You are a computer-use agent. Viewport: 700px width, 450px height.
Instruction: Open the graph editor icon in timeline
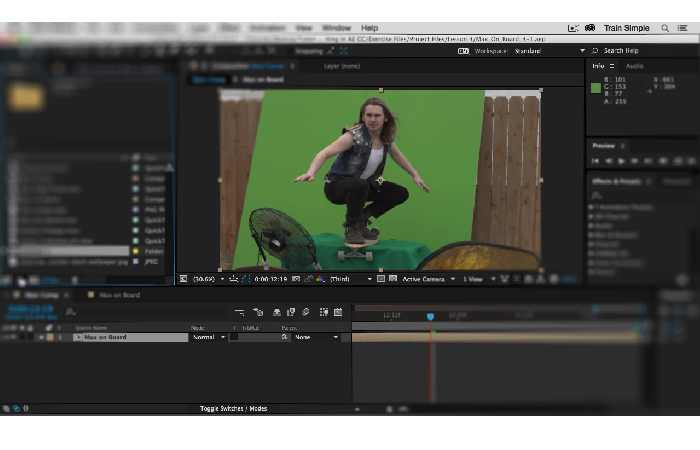click(x=338, y=312)
